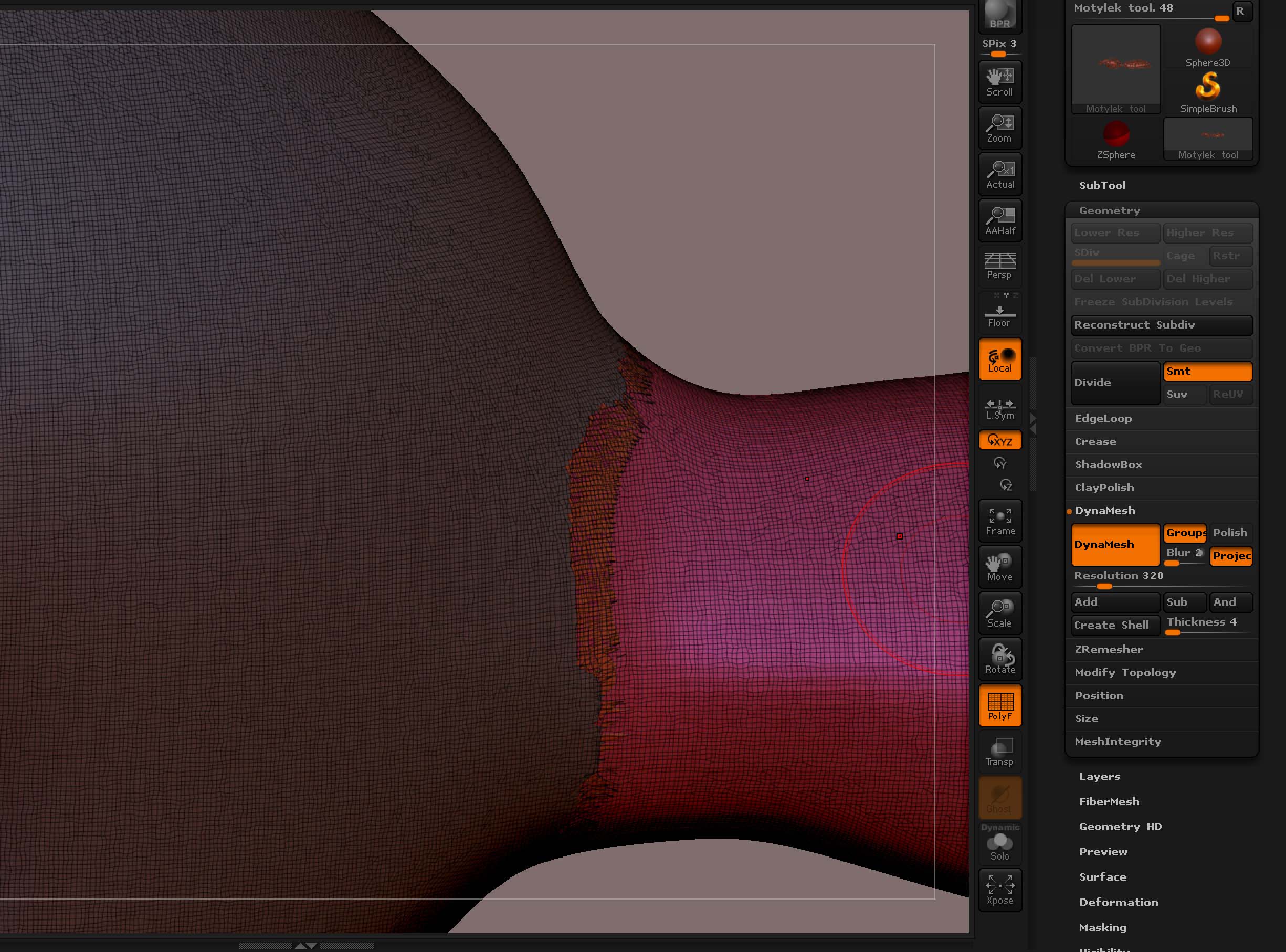Image resolution: width=1286 pixels, height=952 pixels.
Task: Select the Frame mesh icon
Action: click(999, 520)
